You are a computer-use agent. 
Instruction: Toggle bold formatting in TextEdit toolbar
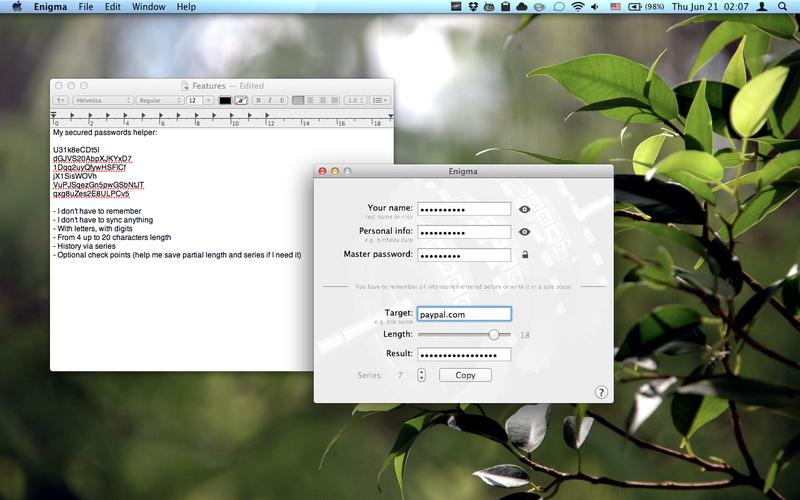(258, 100)
